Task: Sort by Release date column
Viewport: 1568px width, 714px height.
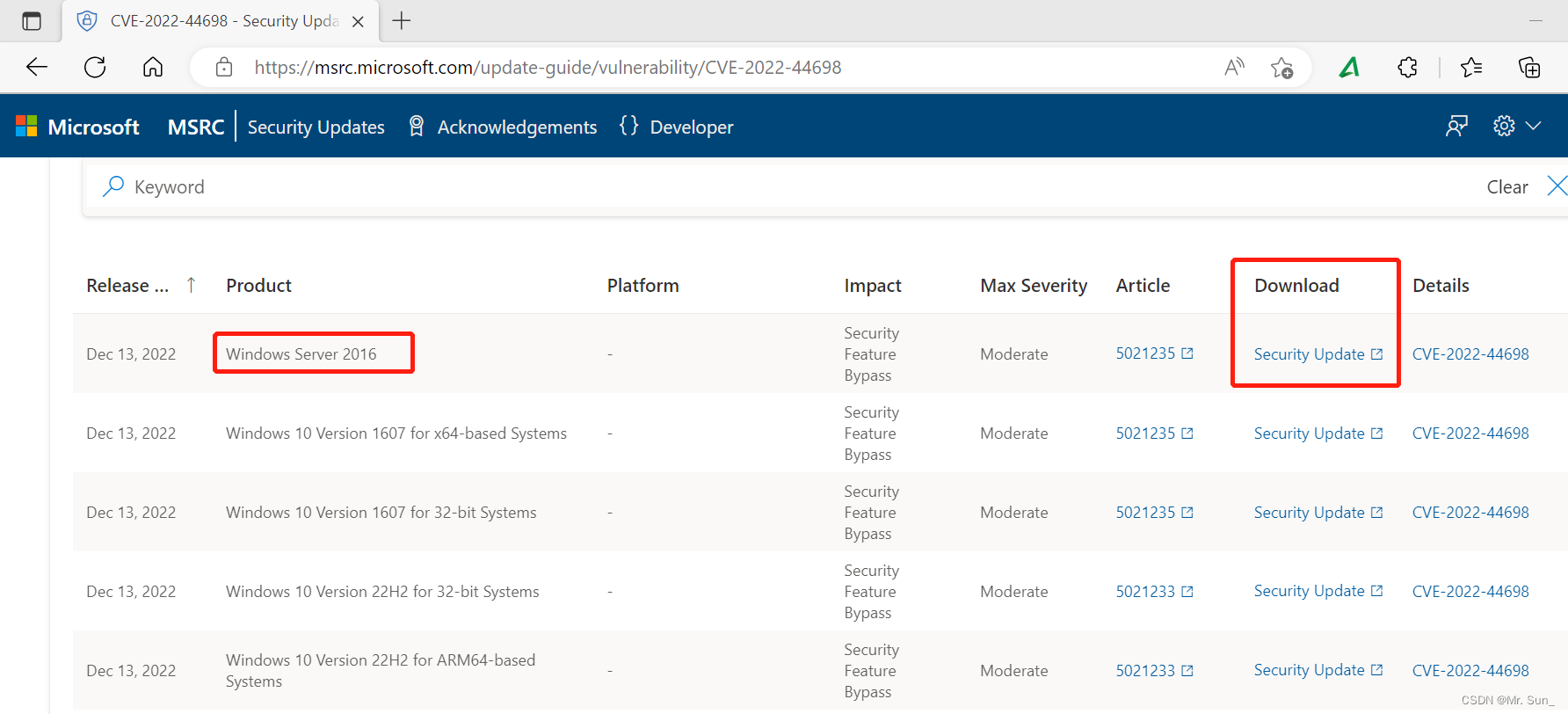Action: coord(127,285)
